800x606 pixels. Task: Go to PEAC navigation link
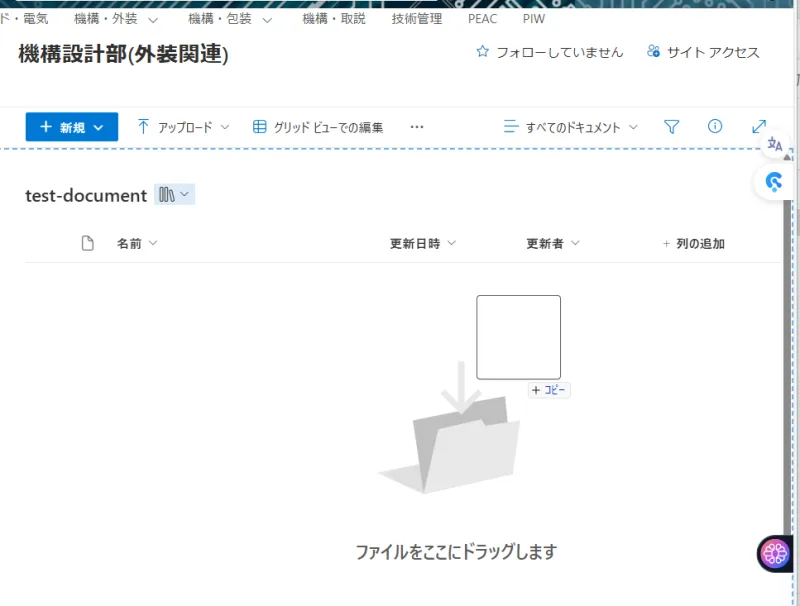point(482,19)
